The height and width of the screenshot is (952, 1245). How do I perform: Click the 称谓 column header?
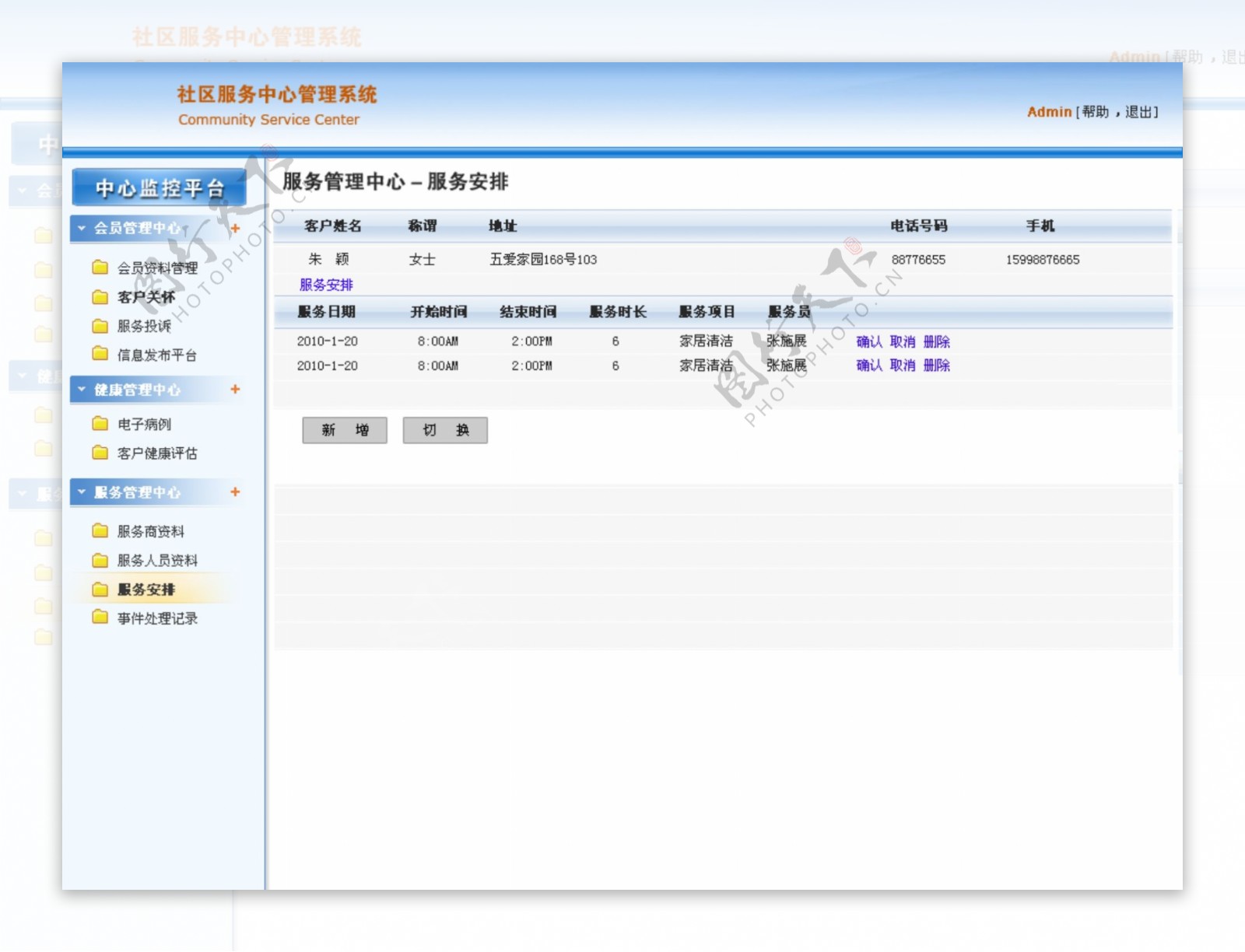click(423, 226)
